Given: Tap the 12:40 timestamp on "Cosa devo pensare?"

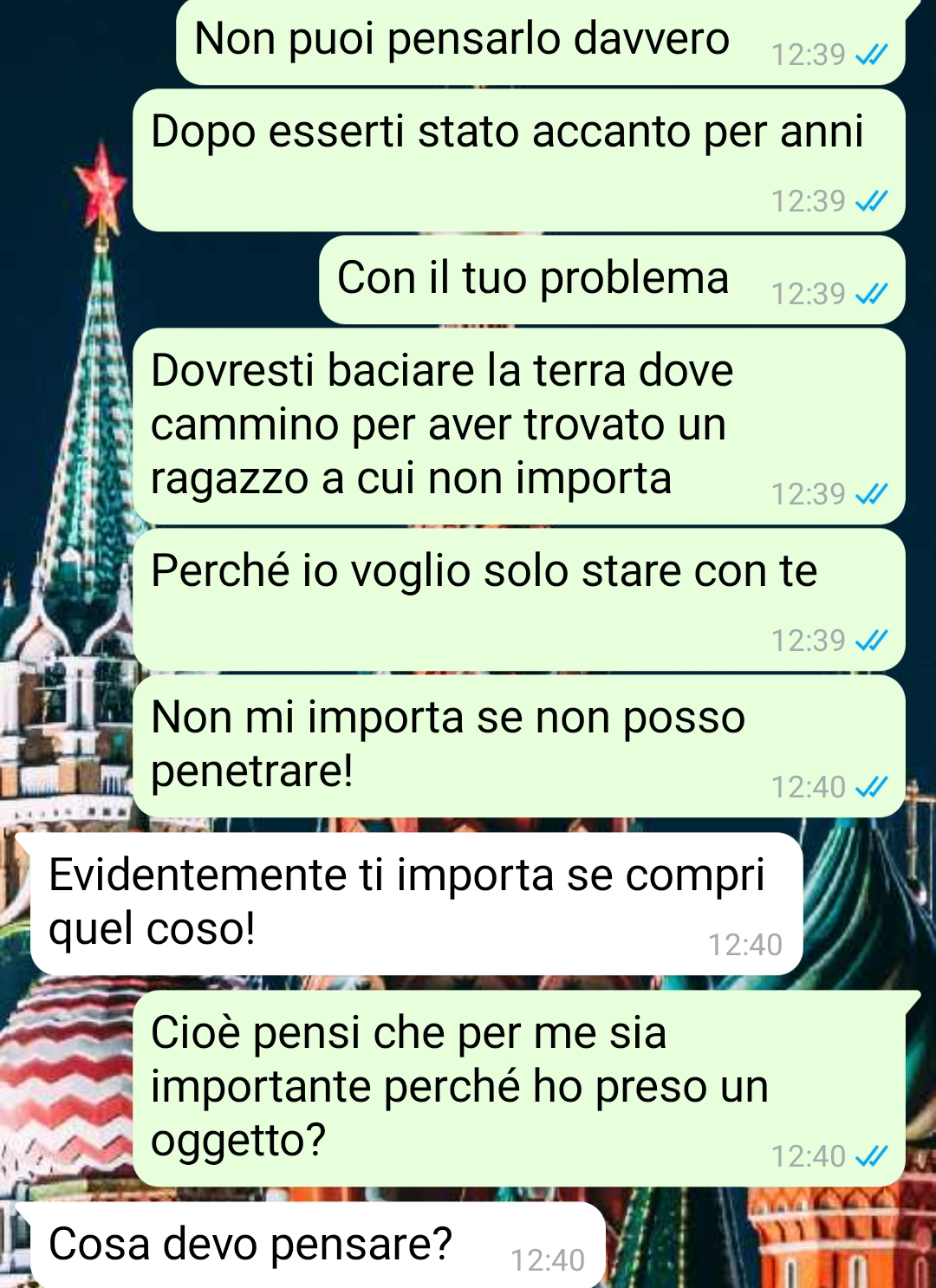Looking at the screenshot, I should click(x=548, y=1260).
